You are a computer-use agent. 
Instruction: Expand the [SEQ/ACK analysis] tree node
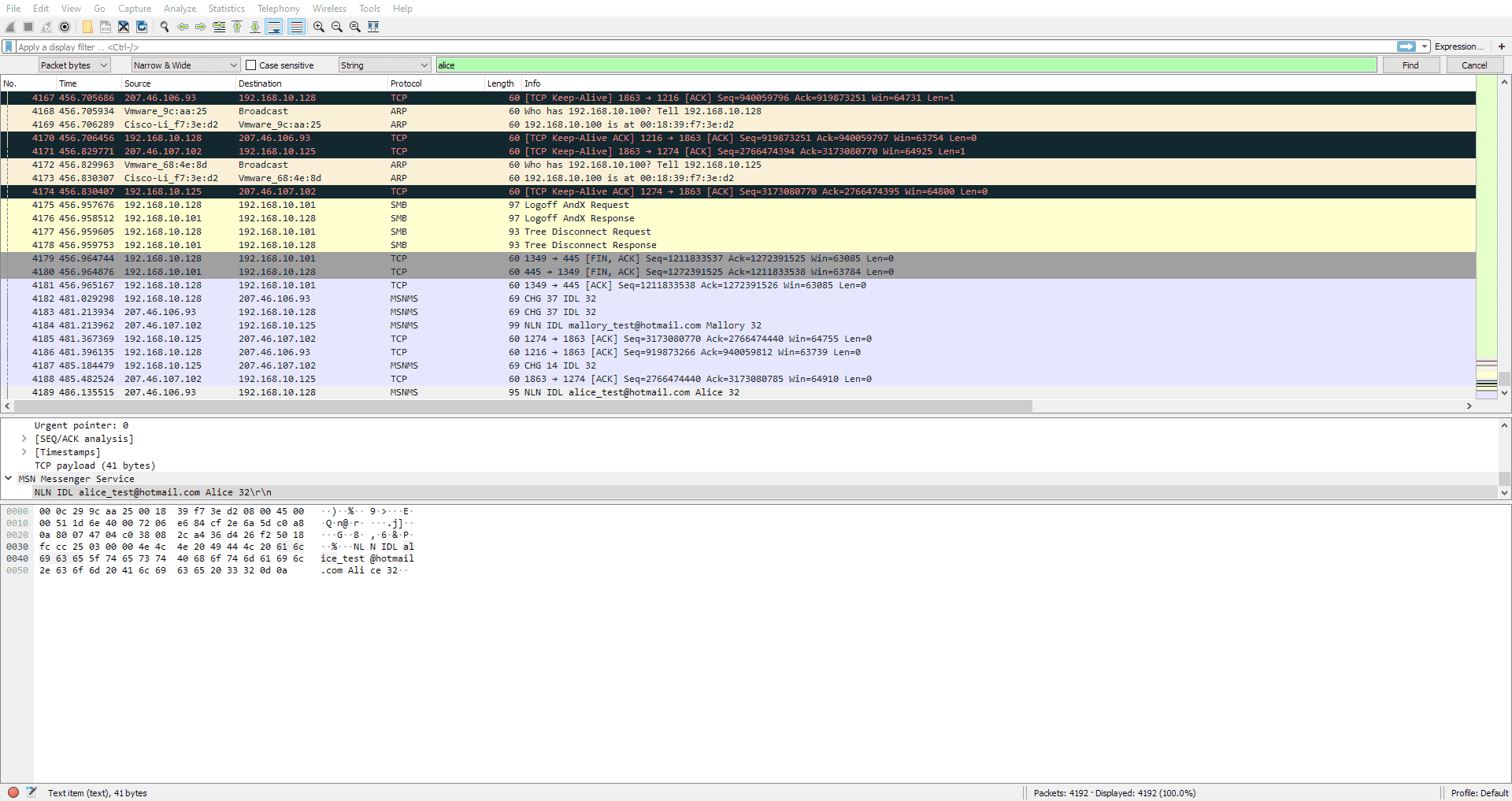(x=24, y=439)
